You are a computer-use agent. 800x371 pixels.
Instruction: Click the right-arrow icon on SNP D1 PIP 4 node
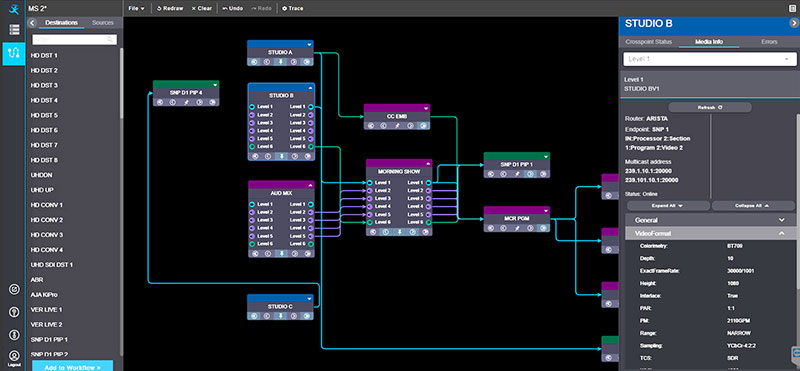point(212,102)
